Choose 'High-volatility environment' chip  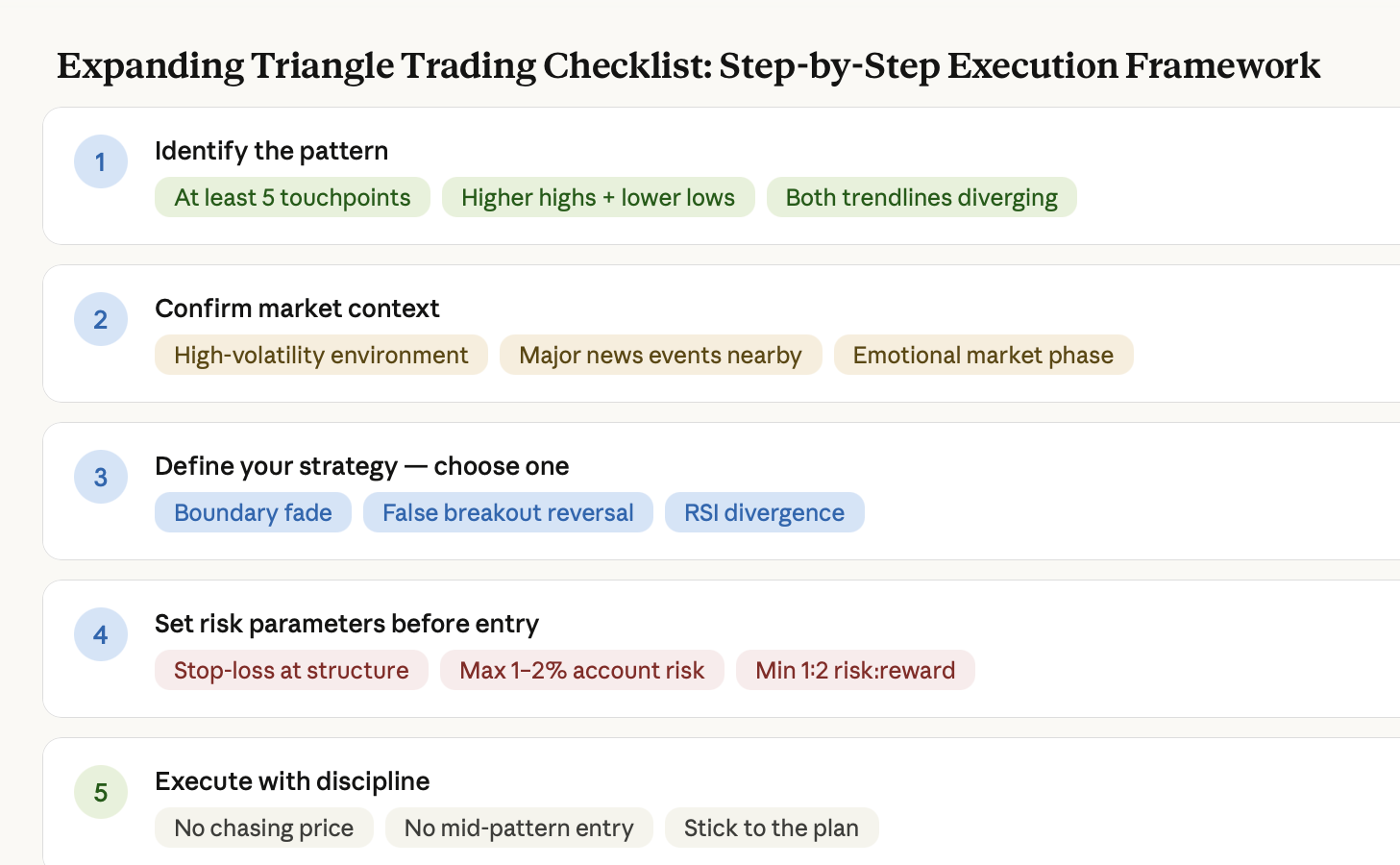(x=321, y=355)
